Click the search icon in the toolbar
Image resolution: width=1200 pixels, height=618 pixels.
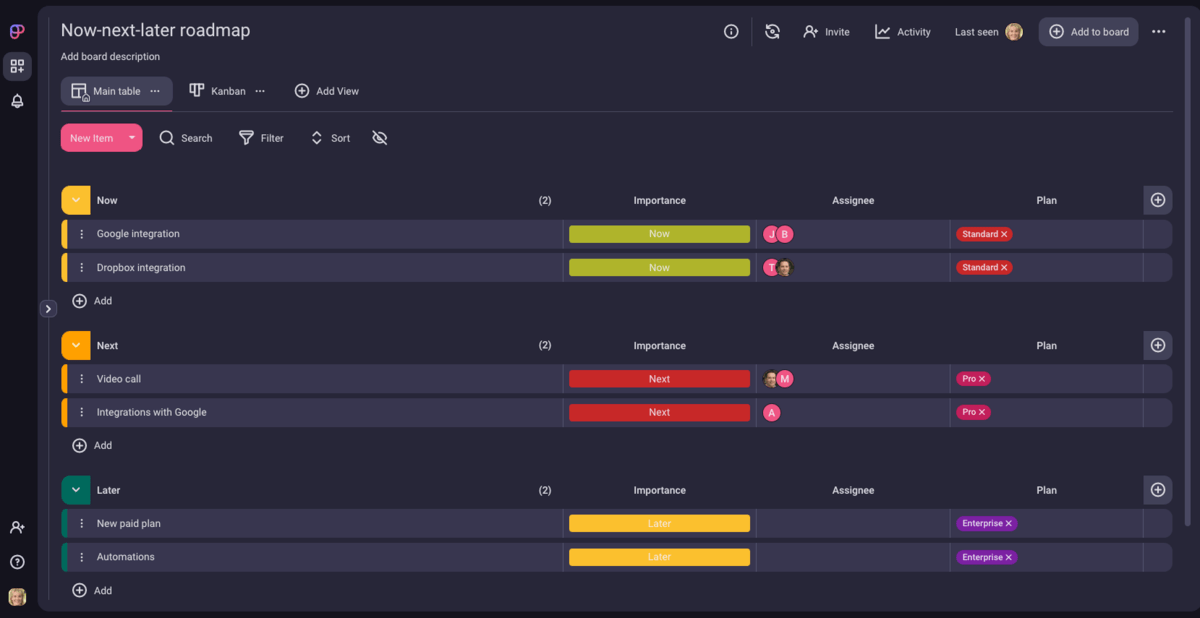(167, 138)
